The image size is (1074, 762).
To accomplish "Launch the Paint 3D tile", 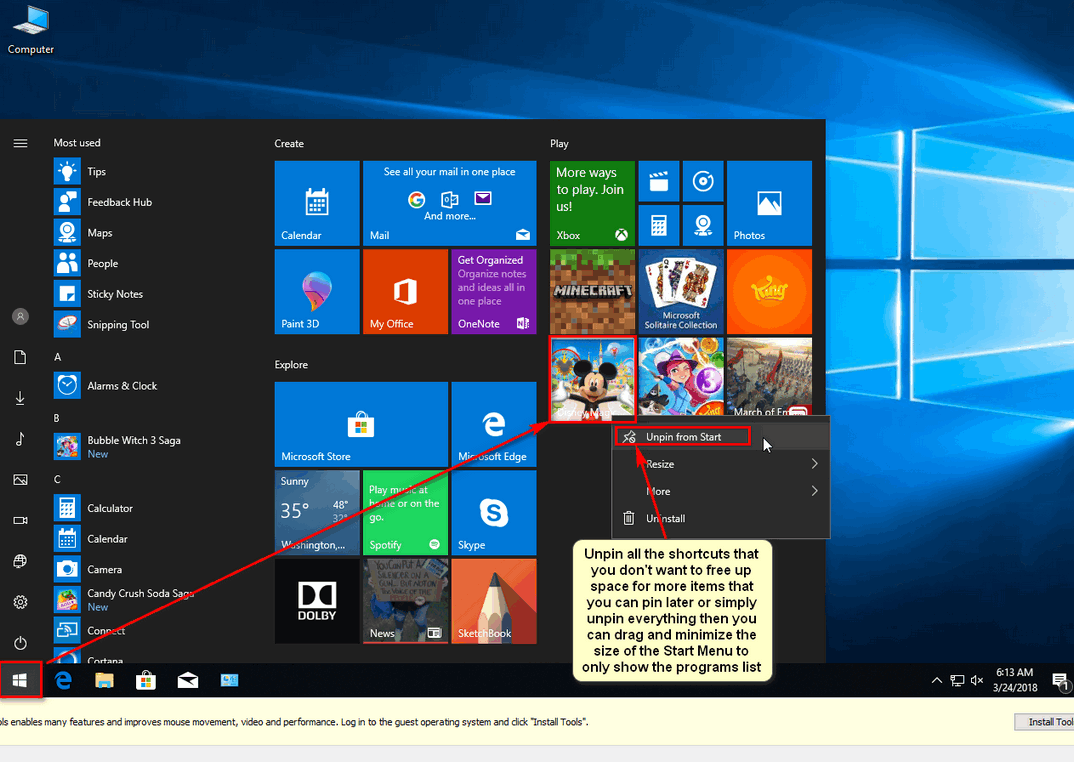I will click(x=317, y=292).
